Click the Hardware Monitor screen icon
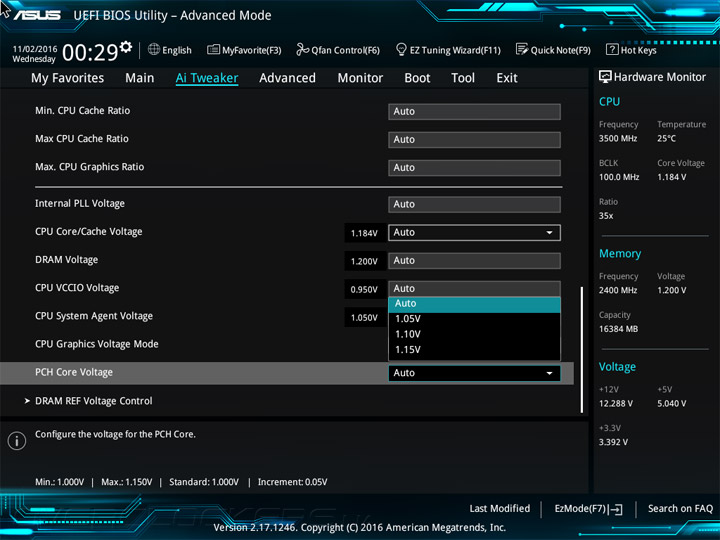This screenshot has width=720, height=540. 605,77
